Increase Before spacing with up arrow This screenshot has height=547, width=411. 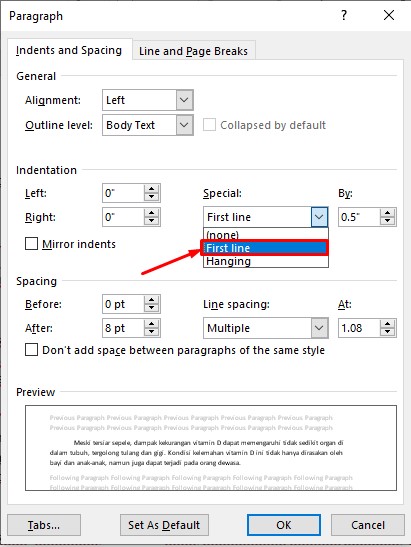pyautogui.click(x=152, y=300)
